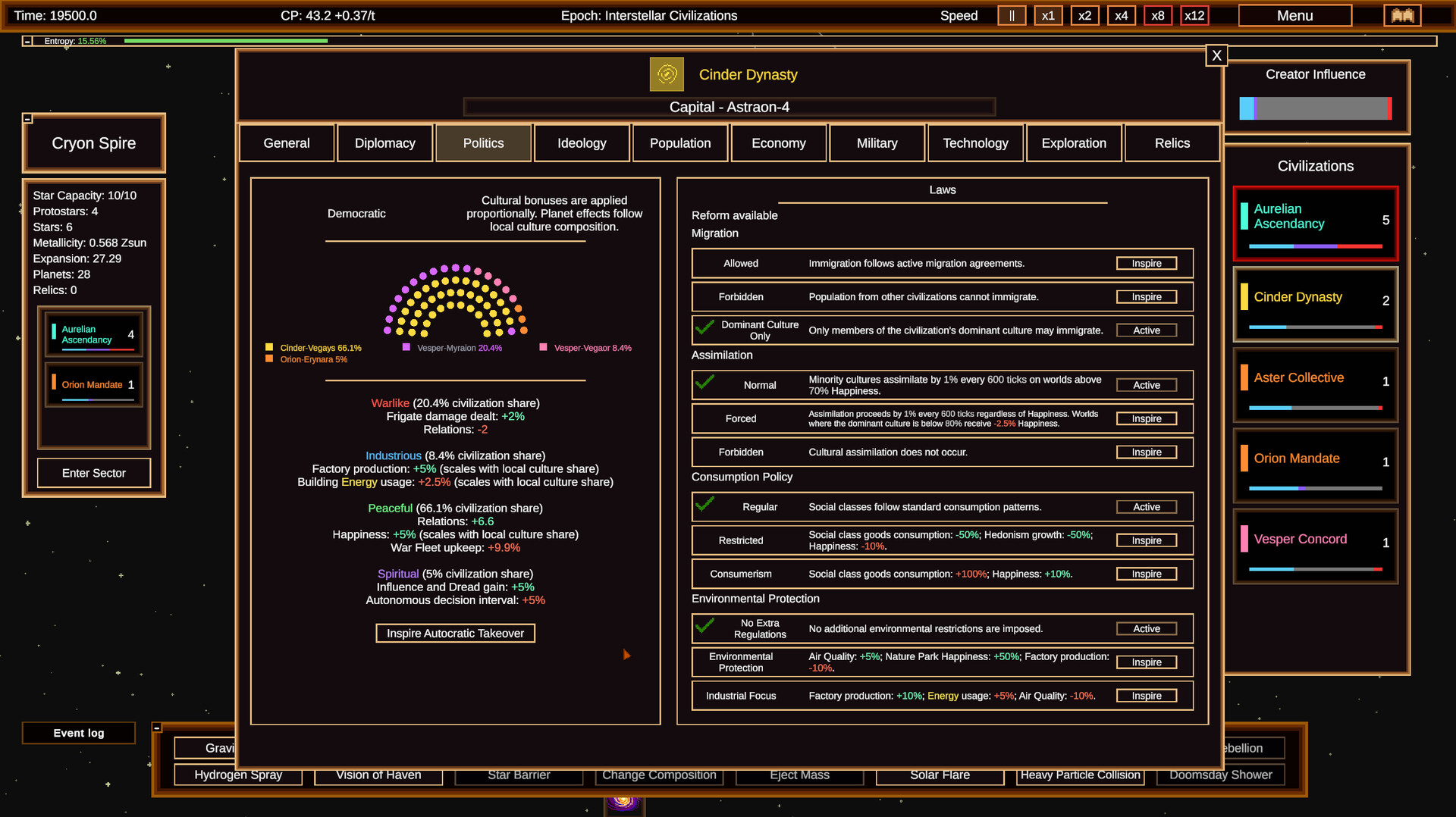
Task: Inspire Environmental Protection law
Action: coord(1147,662)
